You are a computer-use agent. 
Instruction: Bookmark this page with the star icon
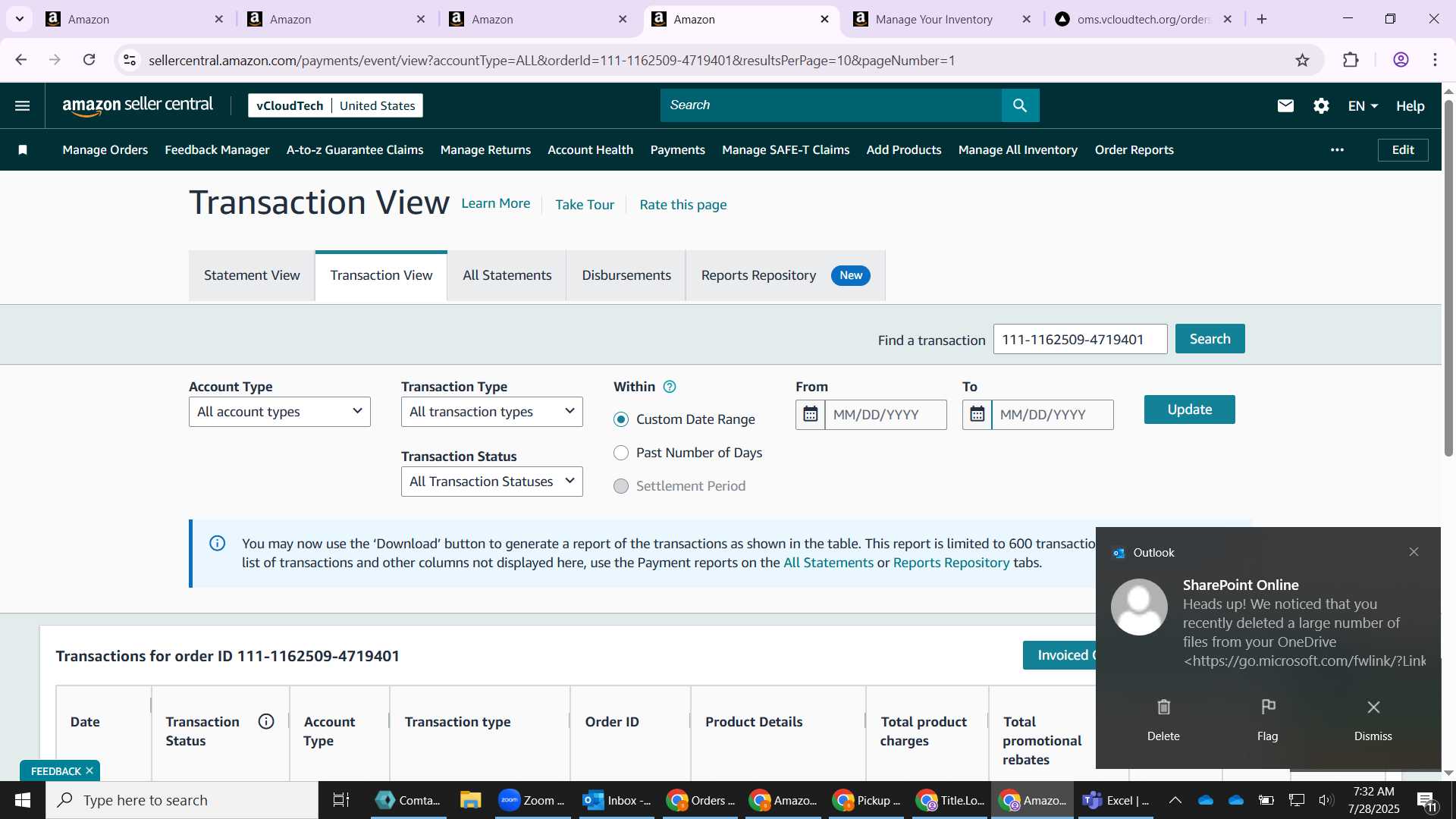[1302, 61]
